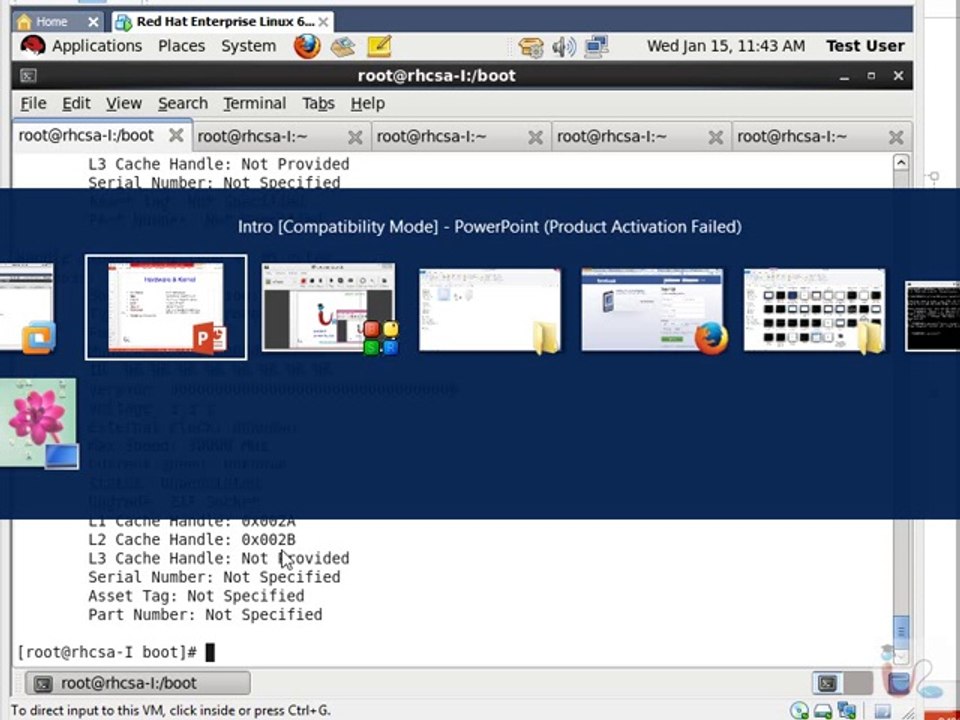Open the terminal Edit menu
960x720 pixels.
pos(76,103)
